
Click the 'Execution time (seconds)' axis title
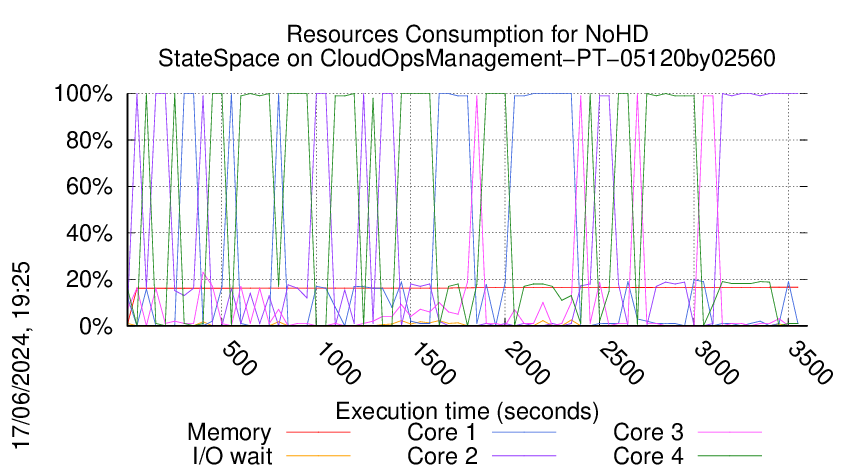[x=467, y=411]
